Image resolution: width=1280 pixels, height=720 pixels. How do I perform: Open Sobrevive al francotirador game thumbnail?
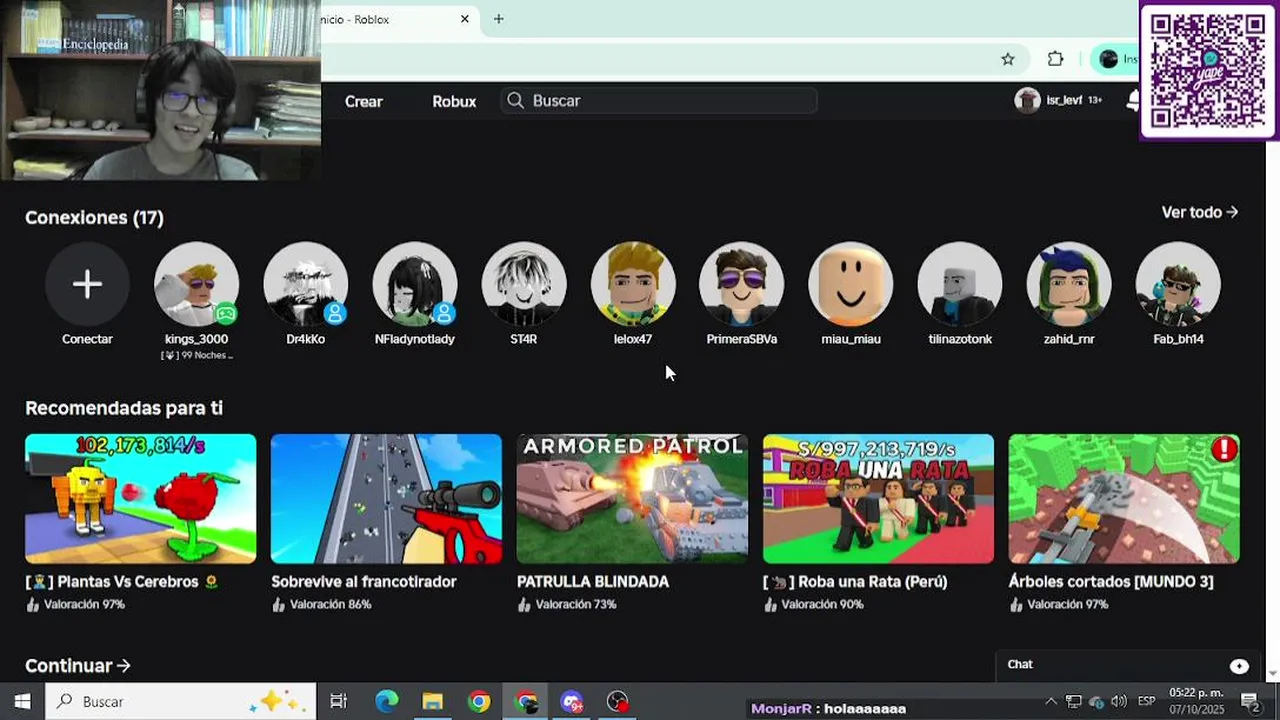(x=386, y=498)
